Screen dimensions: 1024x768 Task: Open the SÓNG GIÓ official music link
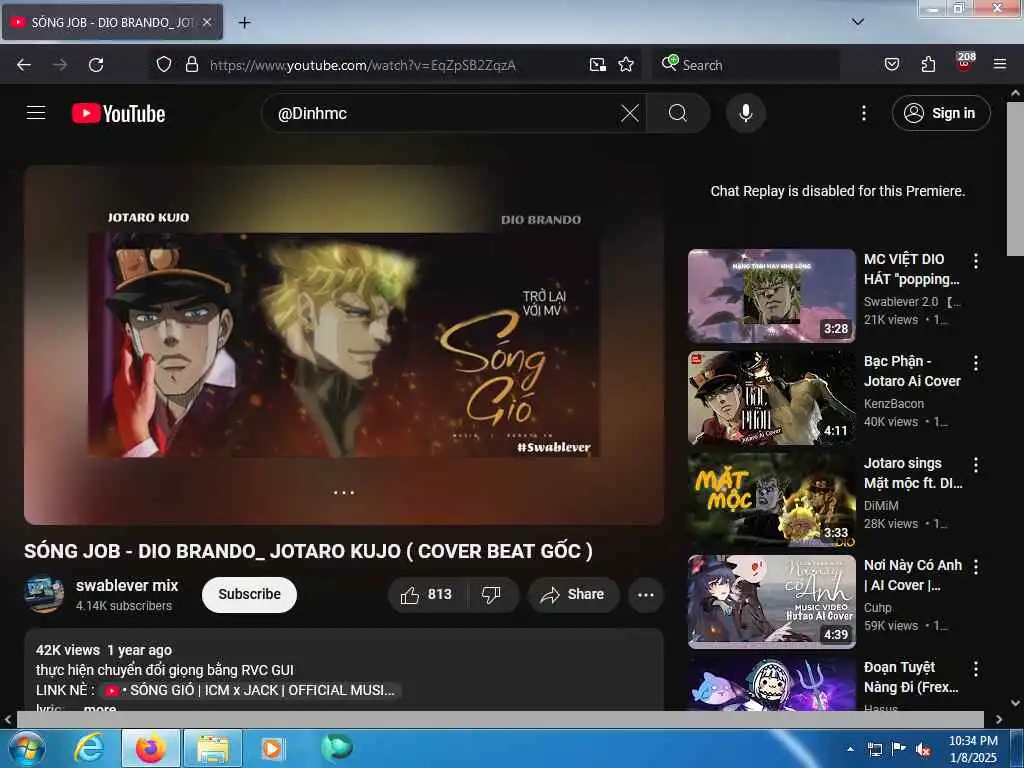click(x=249, y=690)
